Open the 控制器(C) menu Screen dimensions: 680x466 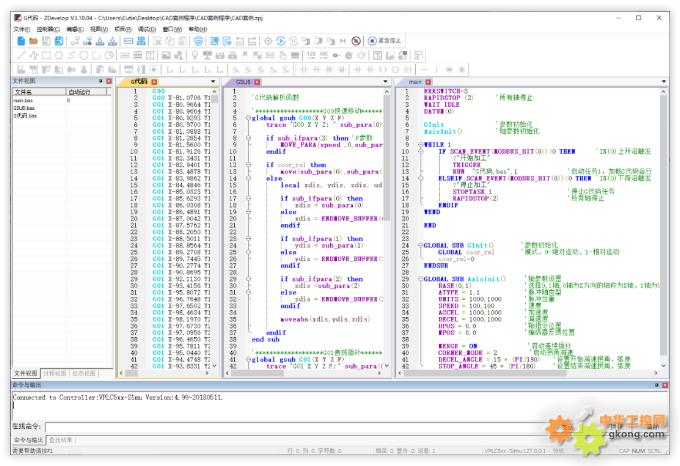click(48, 29)
